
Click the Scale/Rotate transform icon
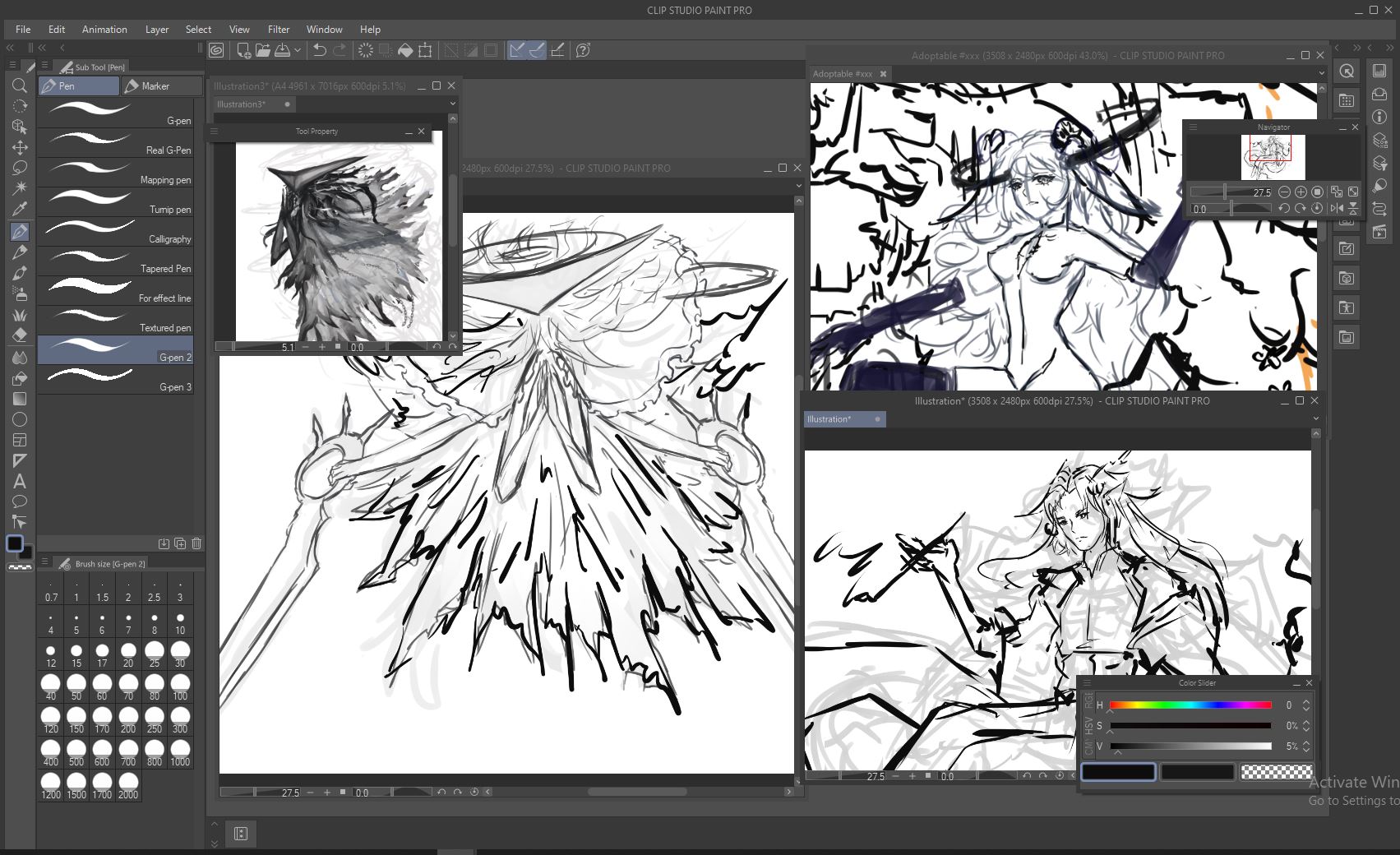click(425, 50)
